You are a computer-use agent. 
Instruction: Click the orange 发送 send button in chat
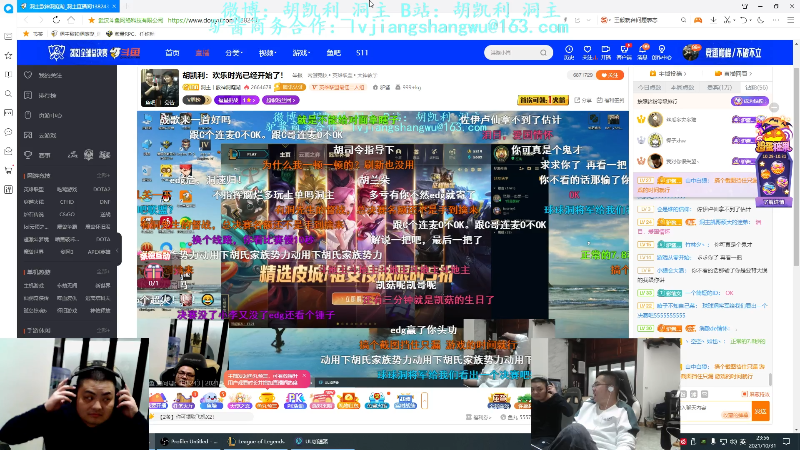(x=760, y=411)
